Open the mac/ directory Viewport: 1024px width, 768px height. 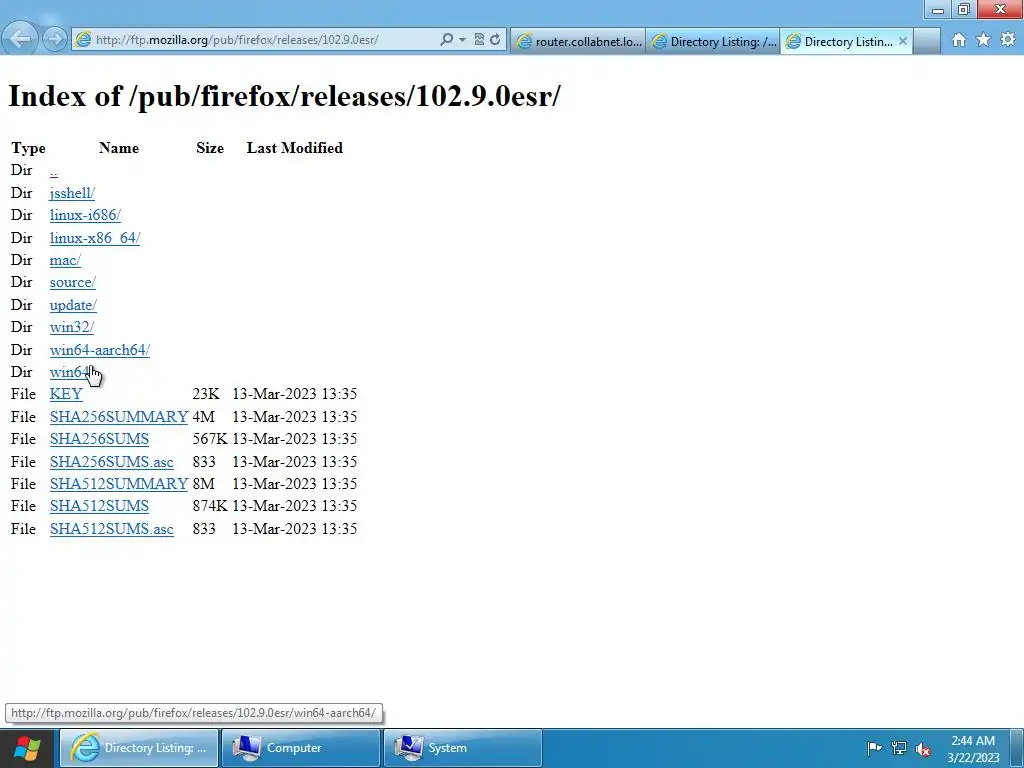pos(65,260)
